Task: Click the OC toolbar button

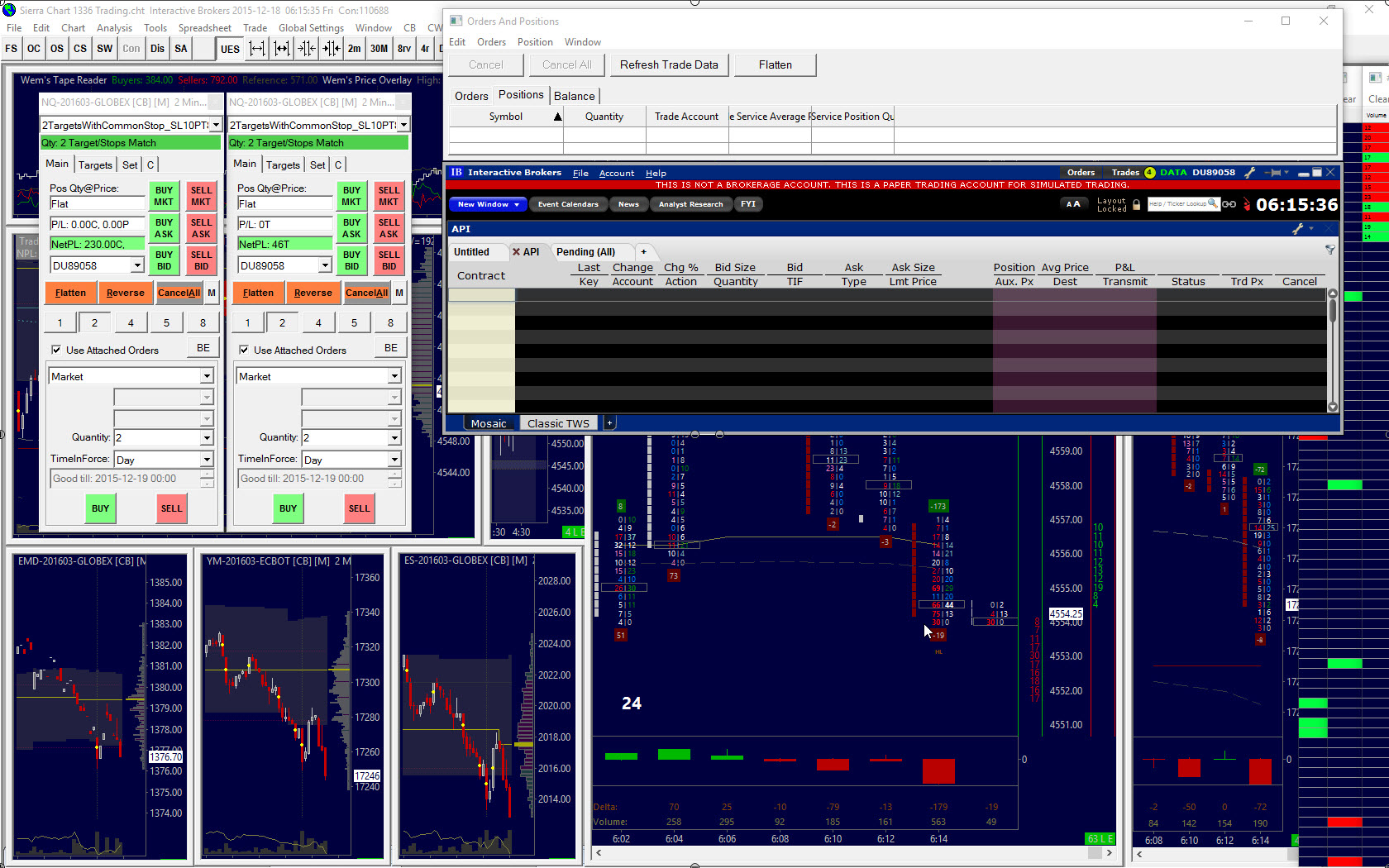Action: pos(34,49)
